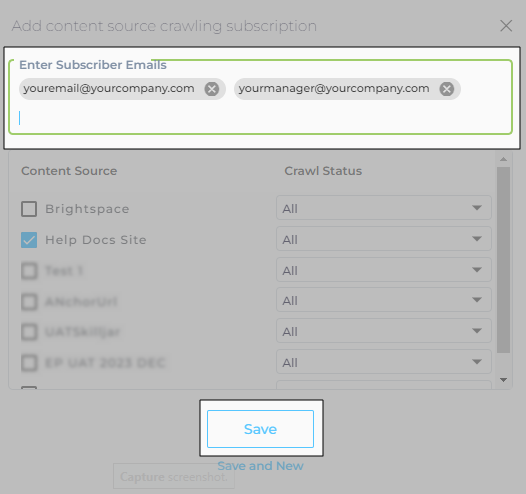Click the content source list scrollbar thumb

[x=504, y=260]
